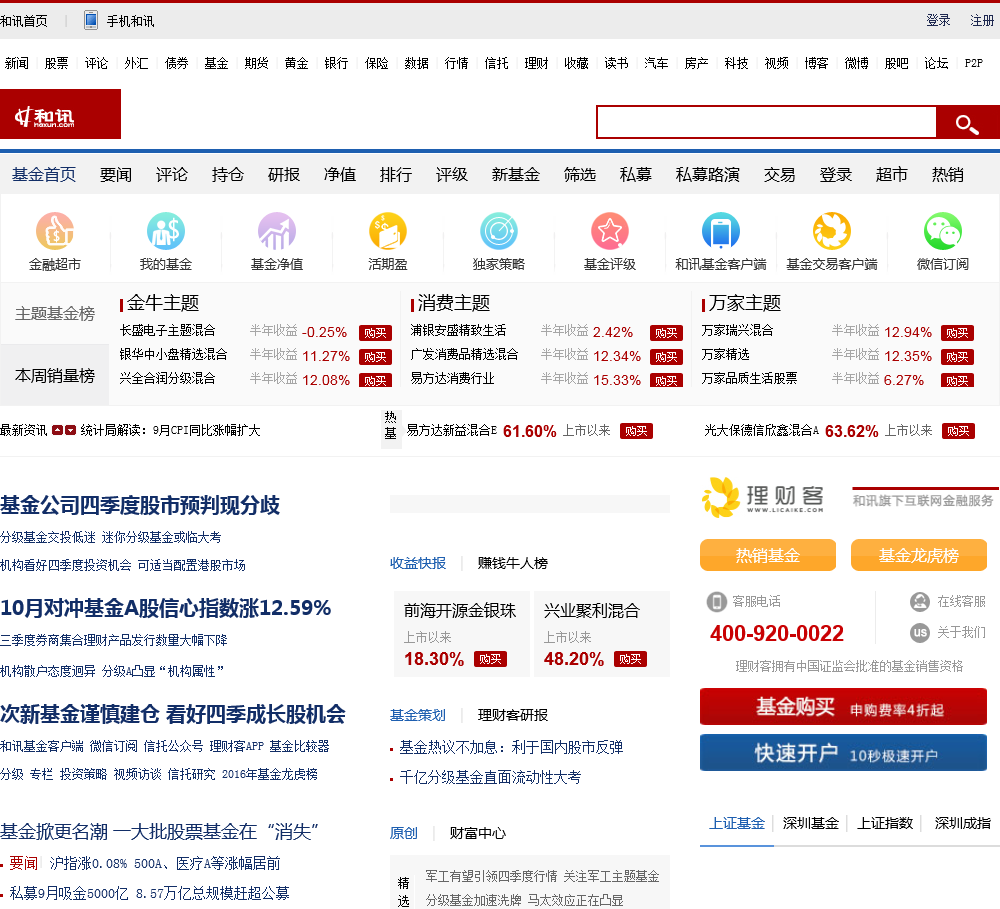The width and height of the screenshot is (1000, 909).
Task: Click the 登录 link at top right
Action: (x=938, y=20)
